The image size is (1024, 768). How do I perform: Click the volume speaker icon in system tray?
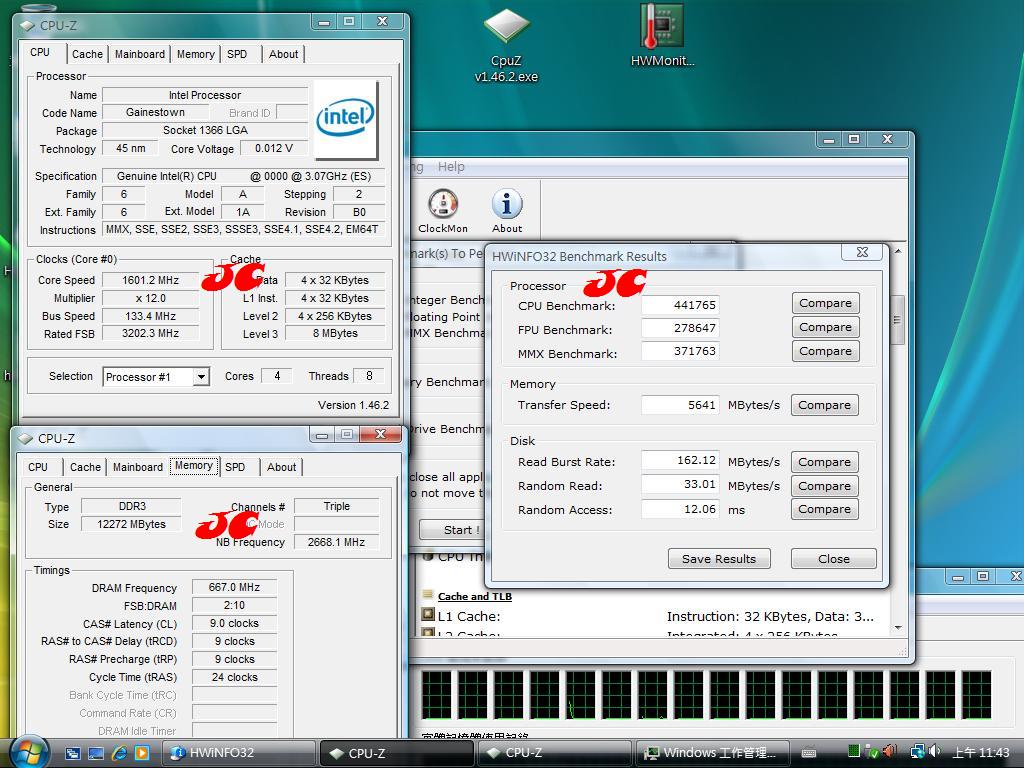[935, 752]
